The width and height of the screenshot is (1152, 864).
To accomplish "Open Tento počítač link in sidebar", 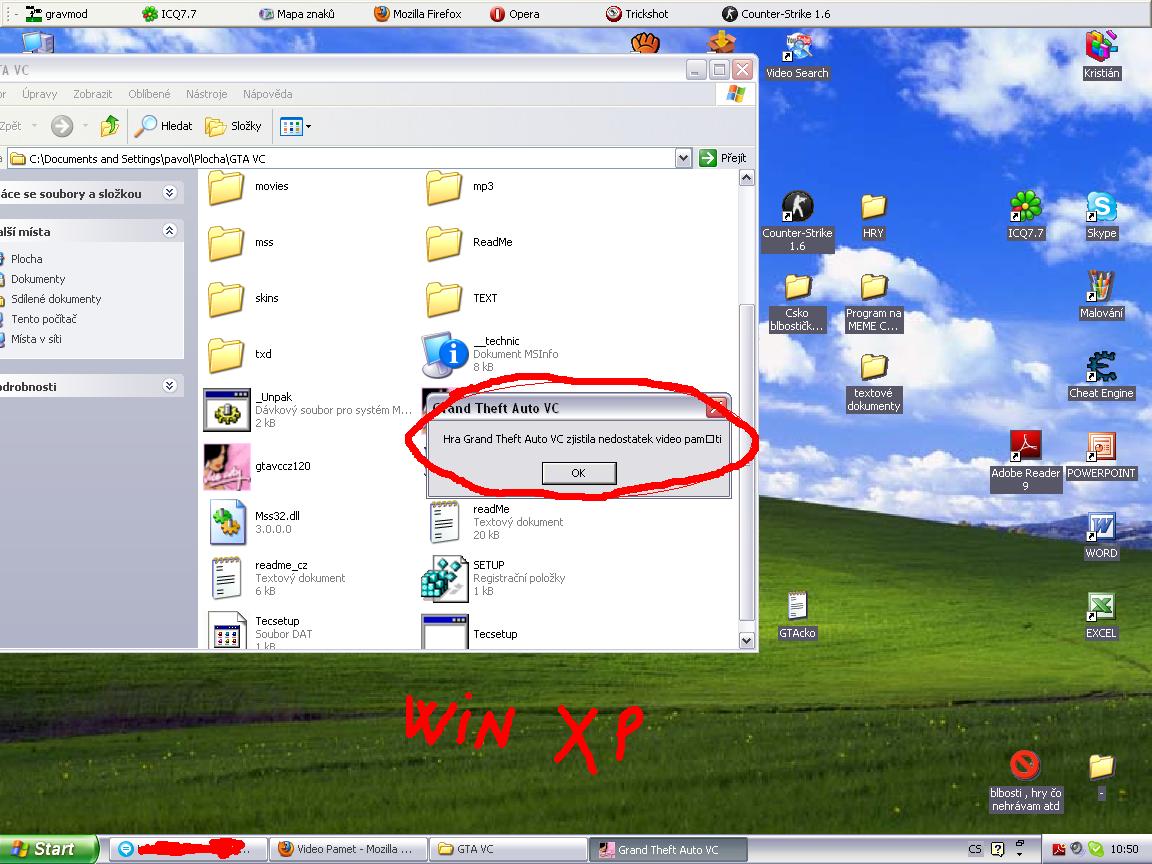I will [x=43, y=319].
